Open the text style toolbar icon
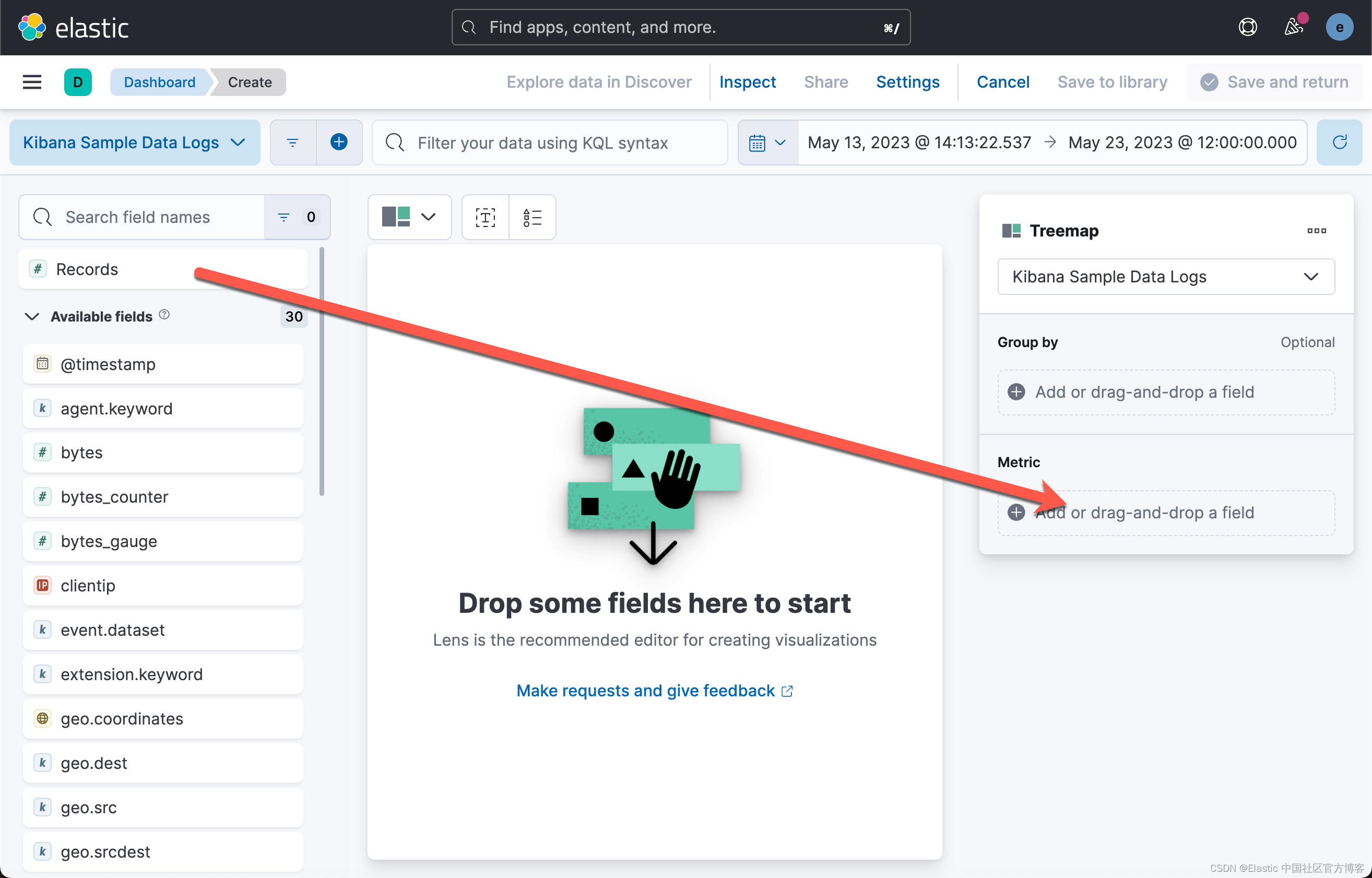 [x=486, y=217]
